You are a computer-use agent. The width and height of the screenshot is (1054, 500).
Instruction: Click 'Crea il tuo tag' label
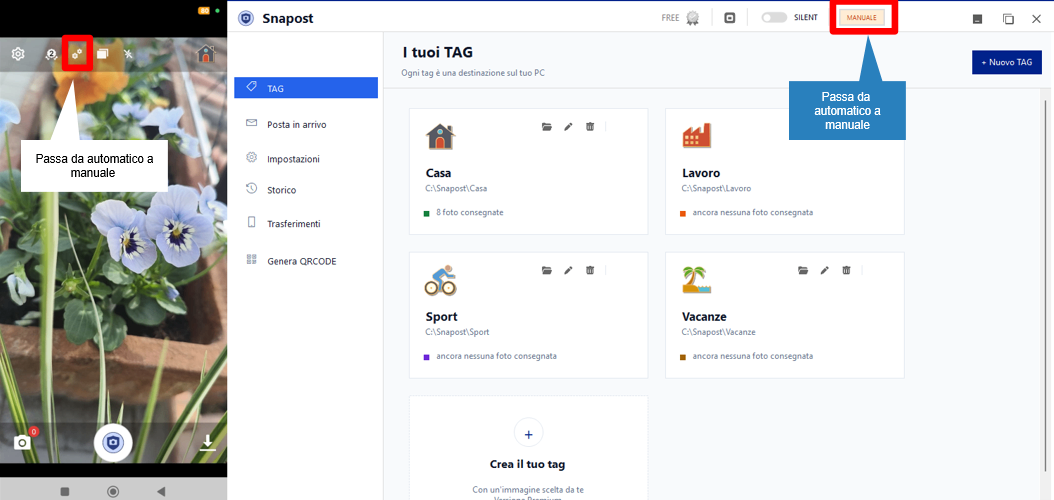click(x=528, y=464)
